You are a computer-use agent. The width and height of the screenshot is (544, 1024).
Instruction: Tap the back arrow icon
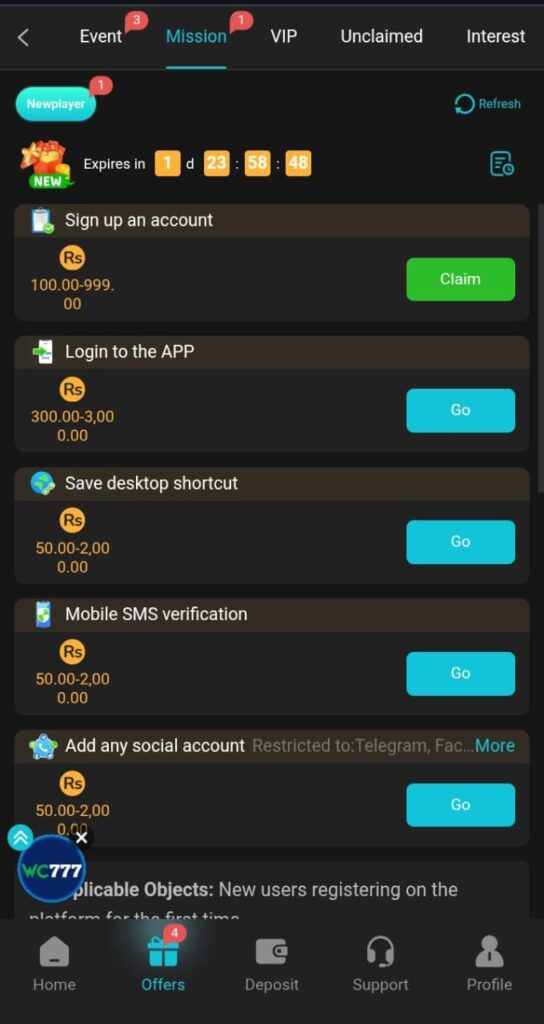point(24,37)
